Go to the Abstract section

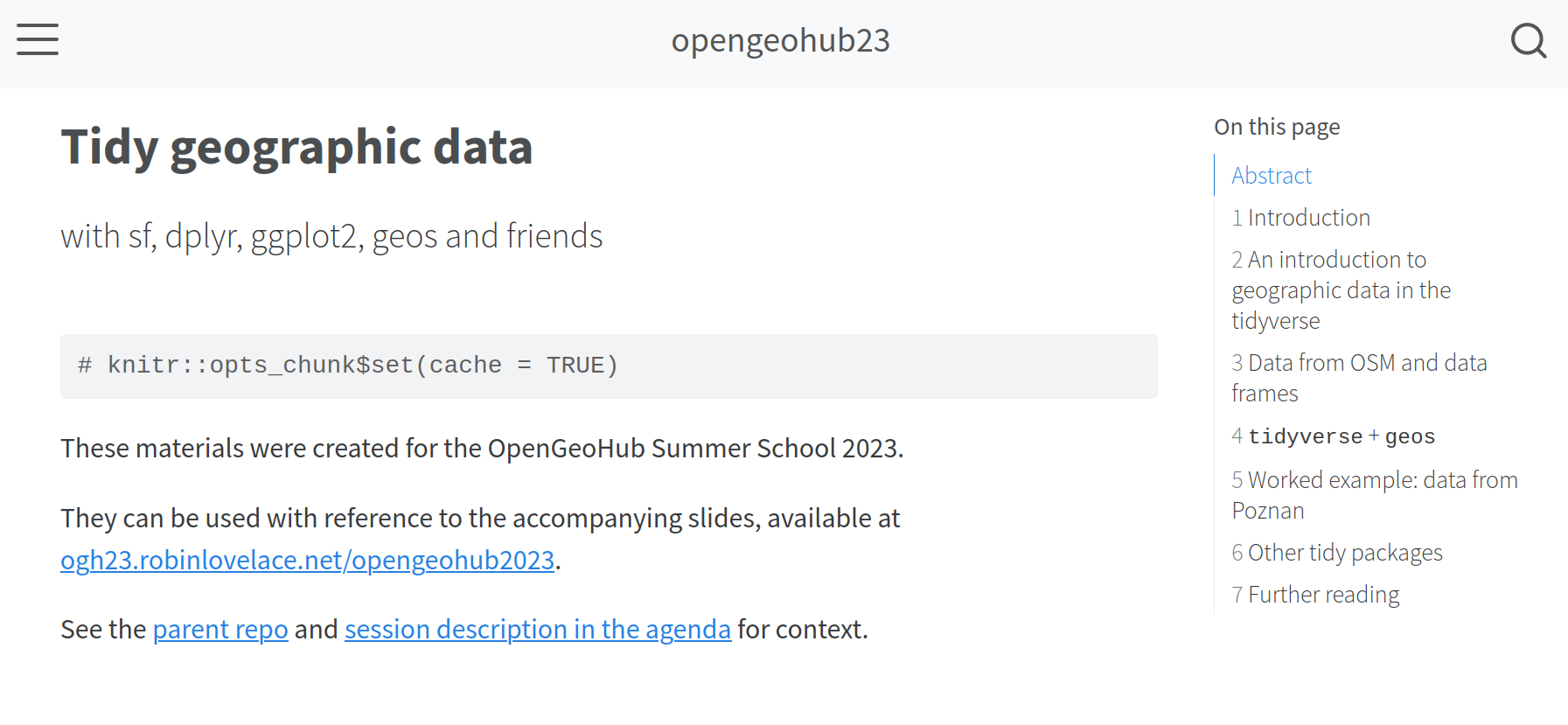1271,176
